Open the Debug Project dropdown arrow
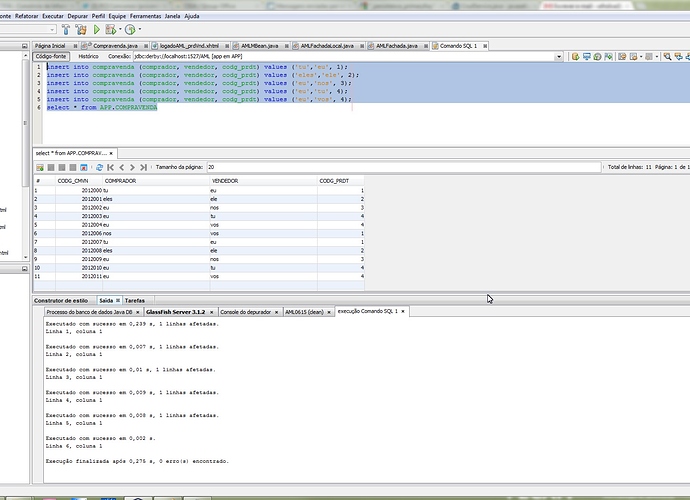 pos(120,29)
